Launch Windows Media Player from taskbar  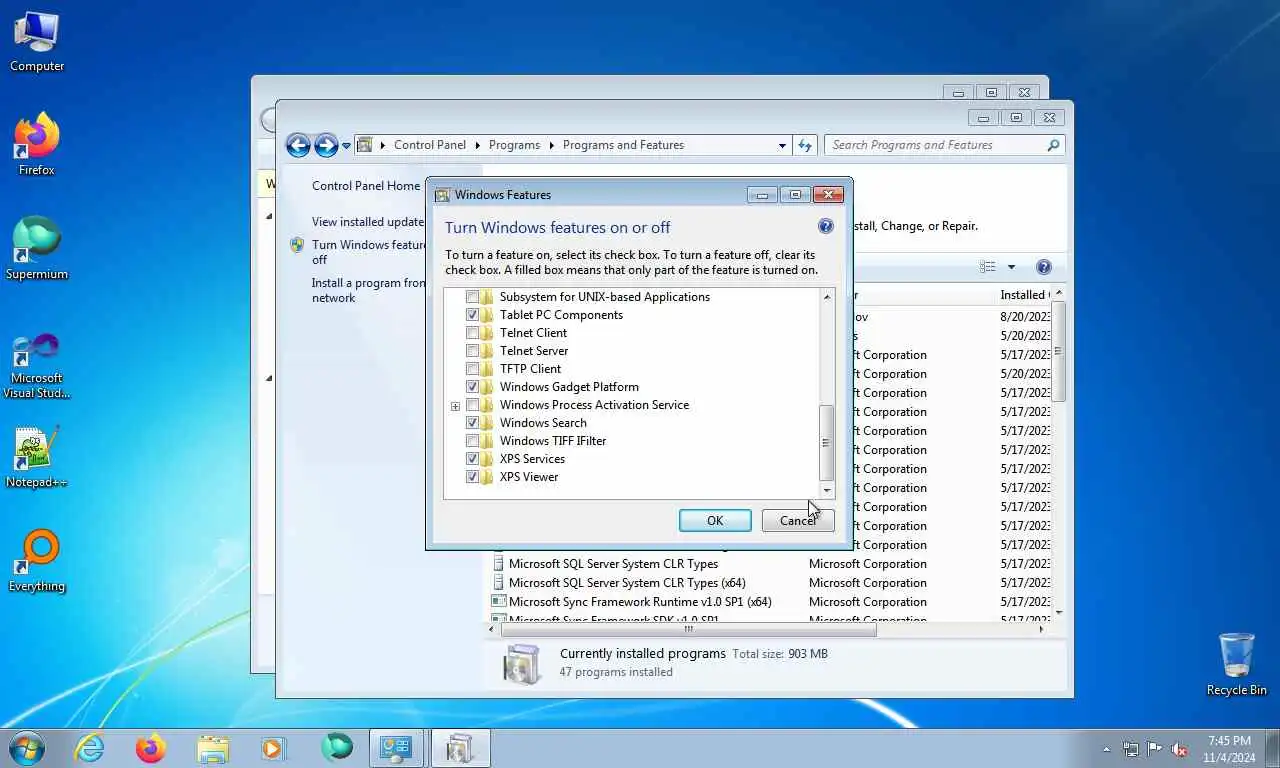273,748
